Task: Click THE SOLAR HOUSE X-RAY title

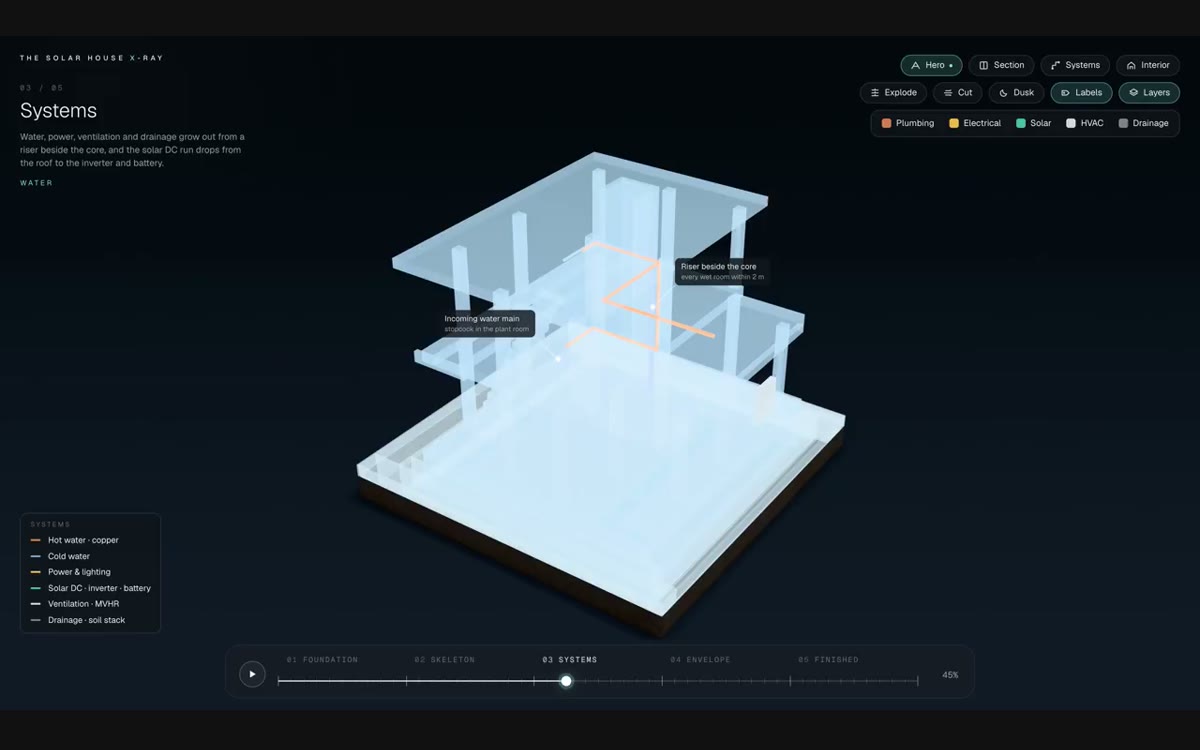Action: point(92,58)
